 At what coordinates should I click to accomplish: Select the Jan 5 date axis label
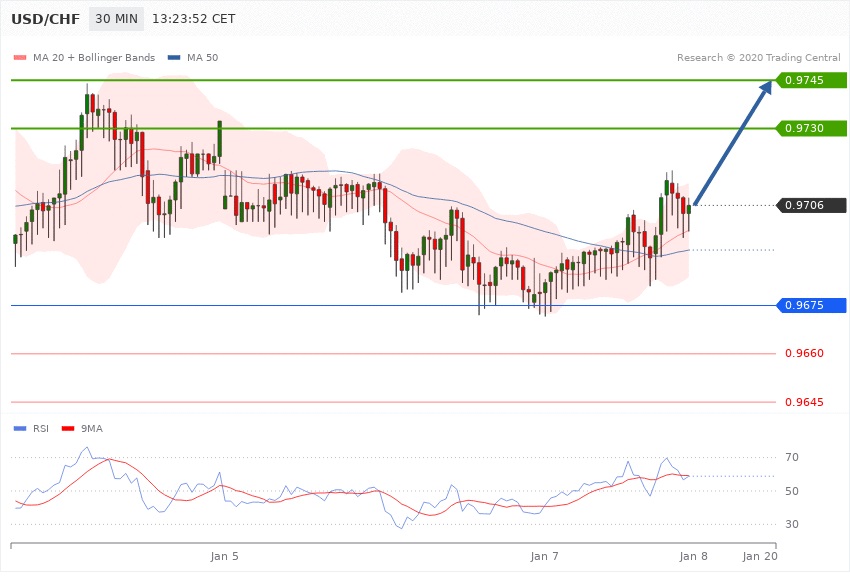point(225,555)
